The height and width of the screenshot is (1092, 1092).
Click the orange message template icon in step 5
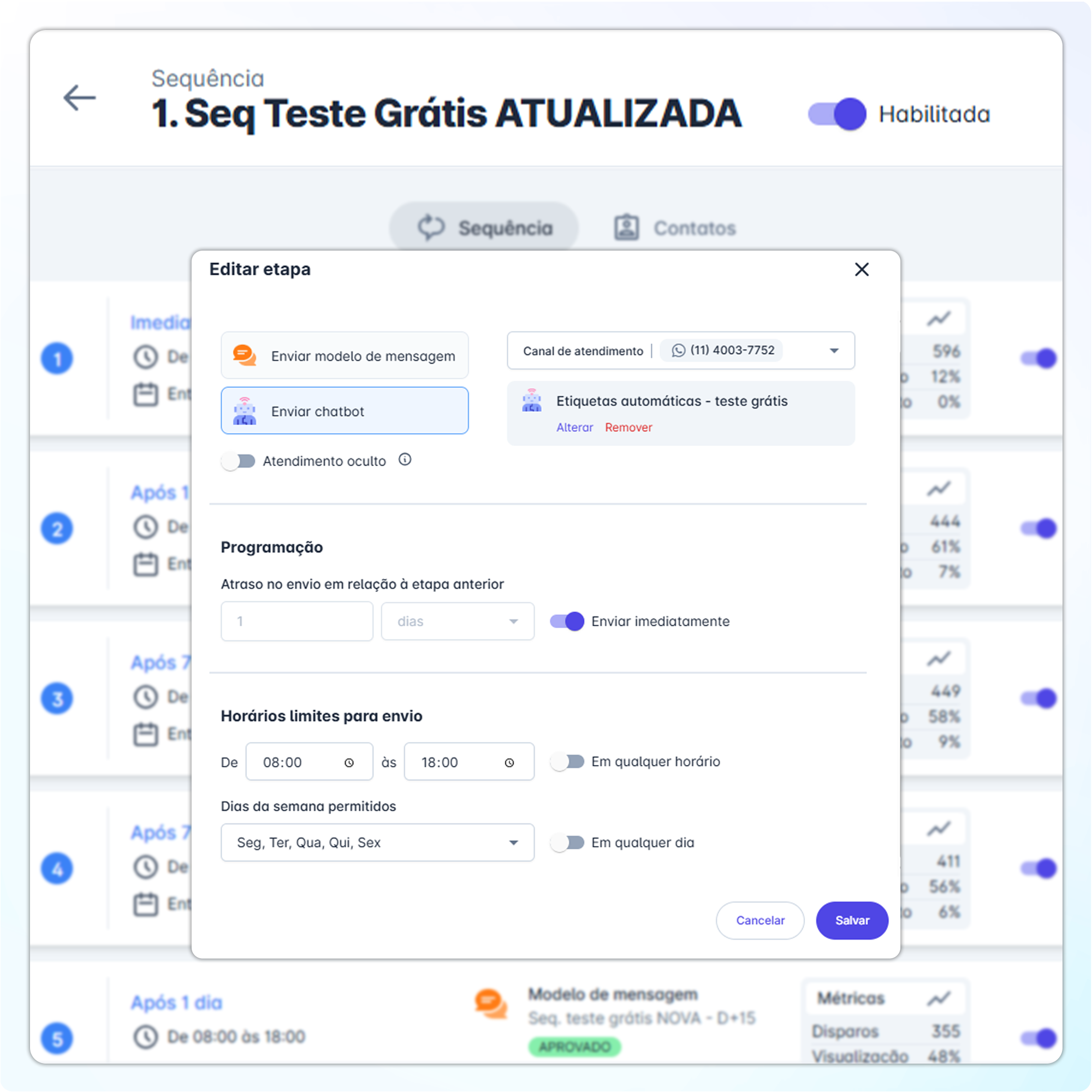point(490,1004)
